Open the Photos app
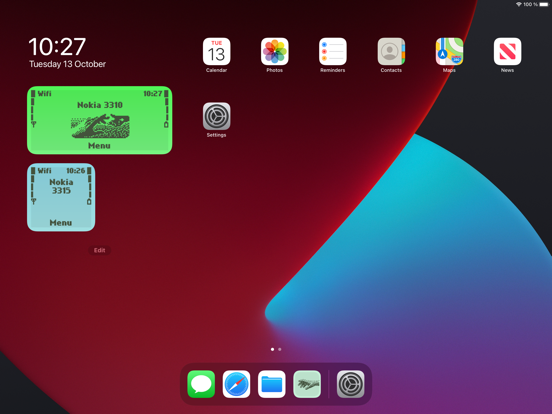Viewport: 552px width, 414px height. (275, 51)
